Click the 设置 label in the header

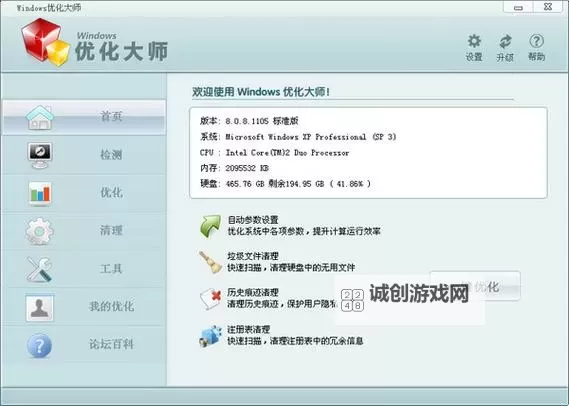click(x=474, y=57)
